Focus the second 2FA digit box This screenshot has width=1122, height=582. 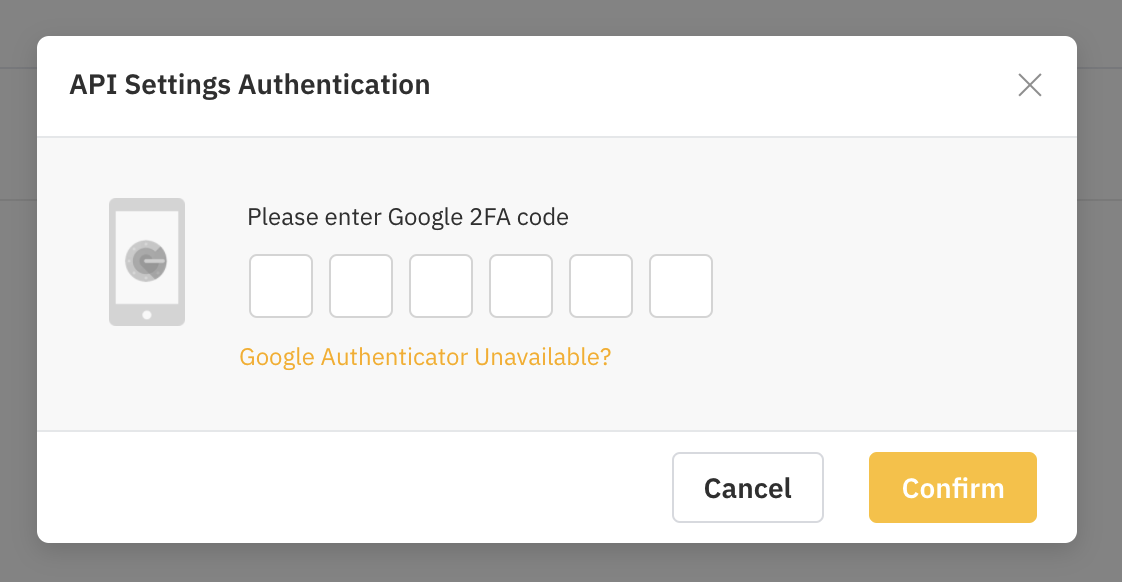click(361, 286)
